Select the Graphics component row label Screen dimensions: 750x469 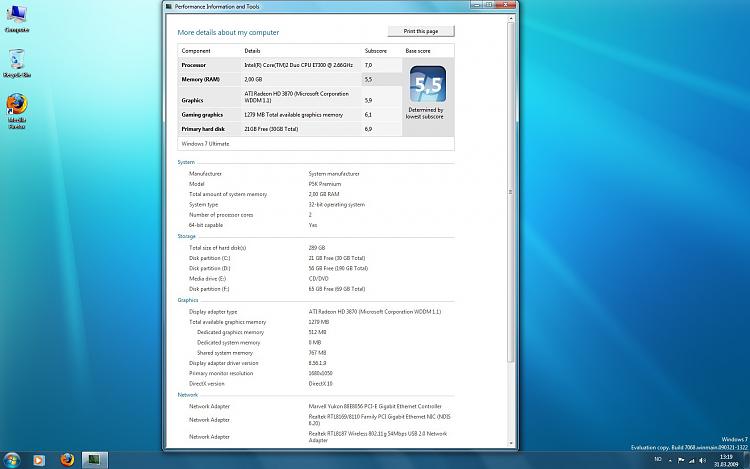point(192,100)
